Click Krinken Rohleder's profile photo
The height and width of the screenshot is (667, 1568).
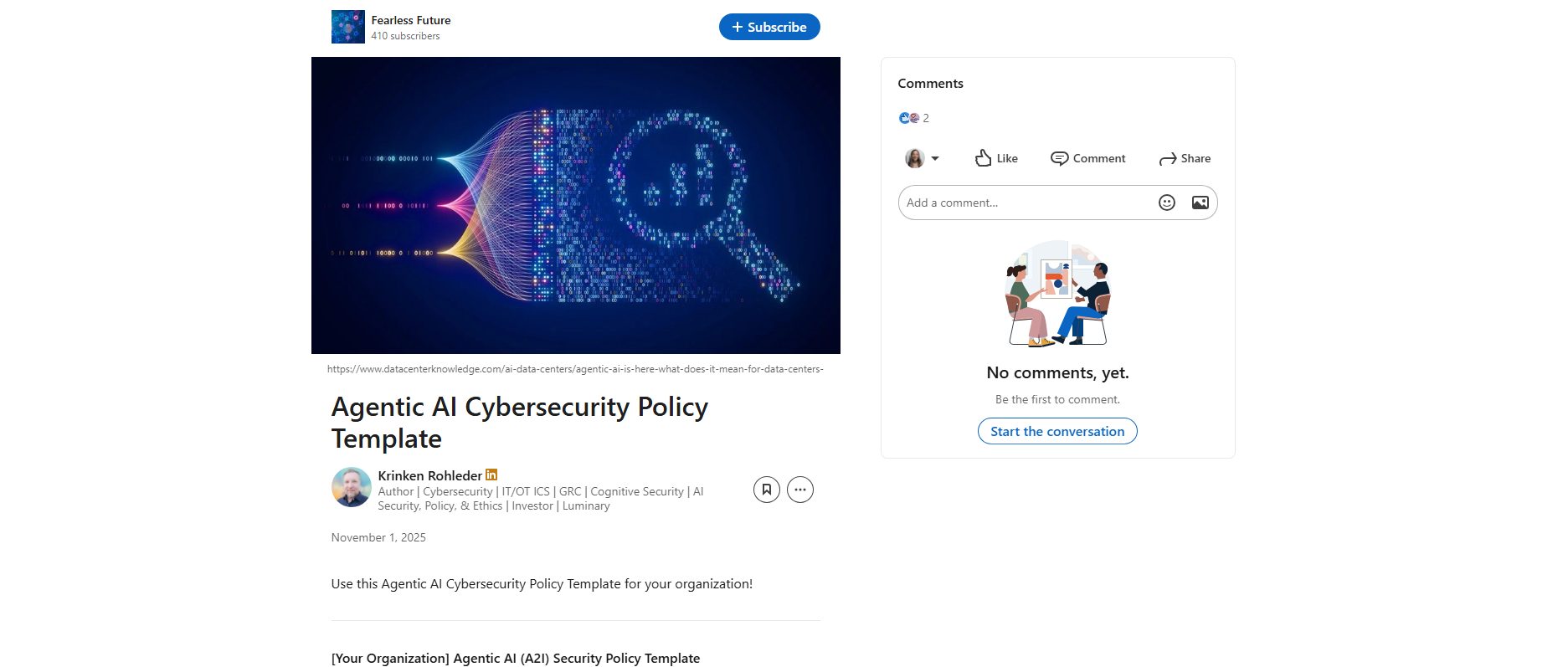click(x=351, y=486)
